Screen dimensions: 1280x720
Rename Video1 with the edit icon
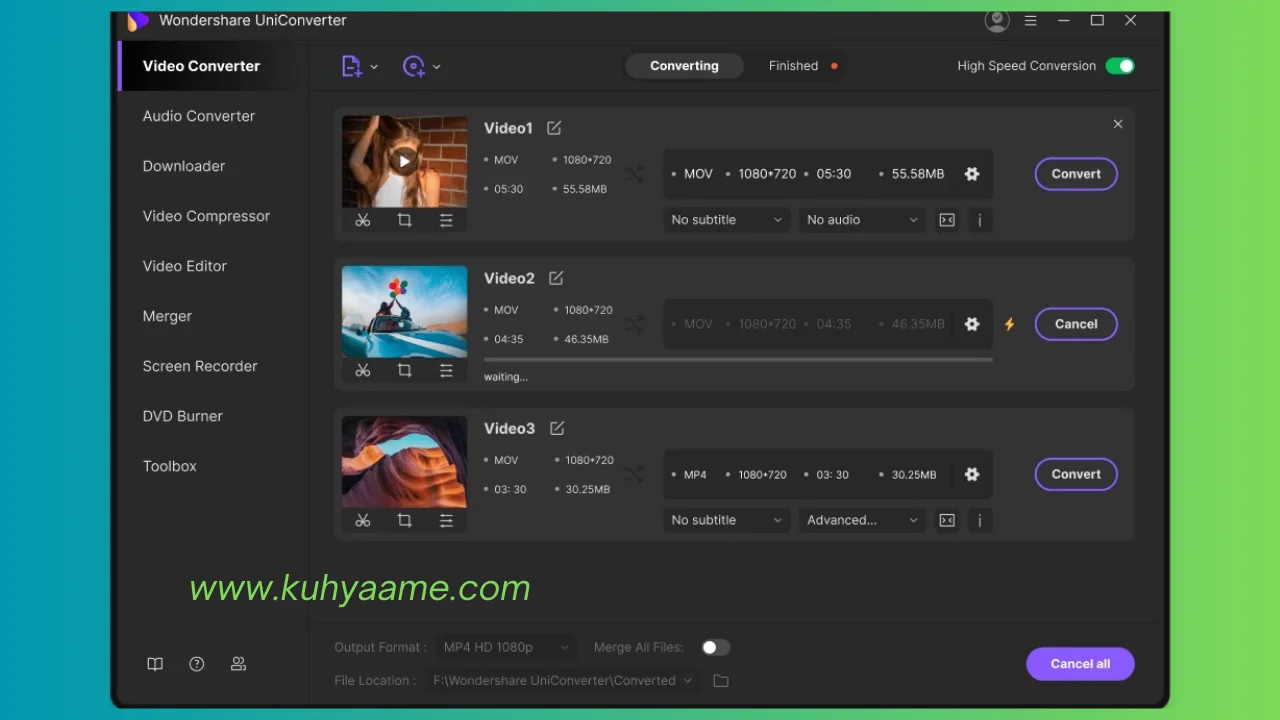pyautogui.click(x=554, y=128)
